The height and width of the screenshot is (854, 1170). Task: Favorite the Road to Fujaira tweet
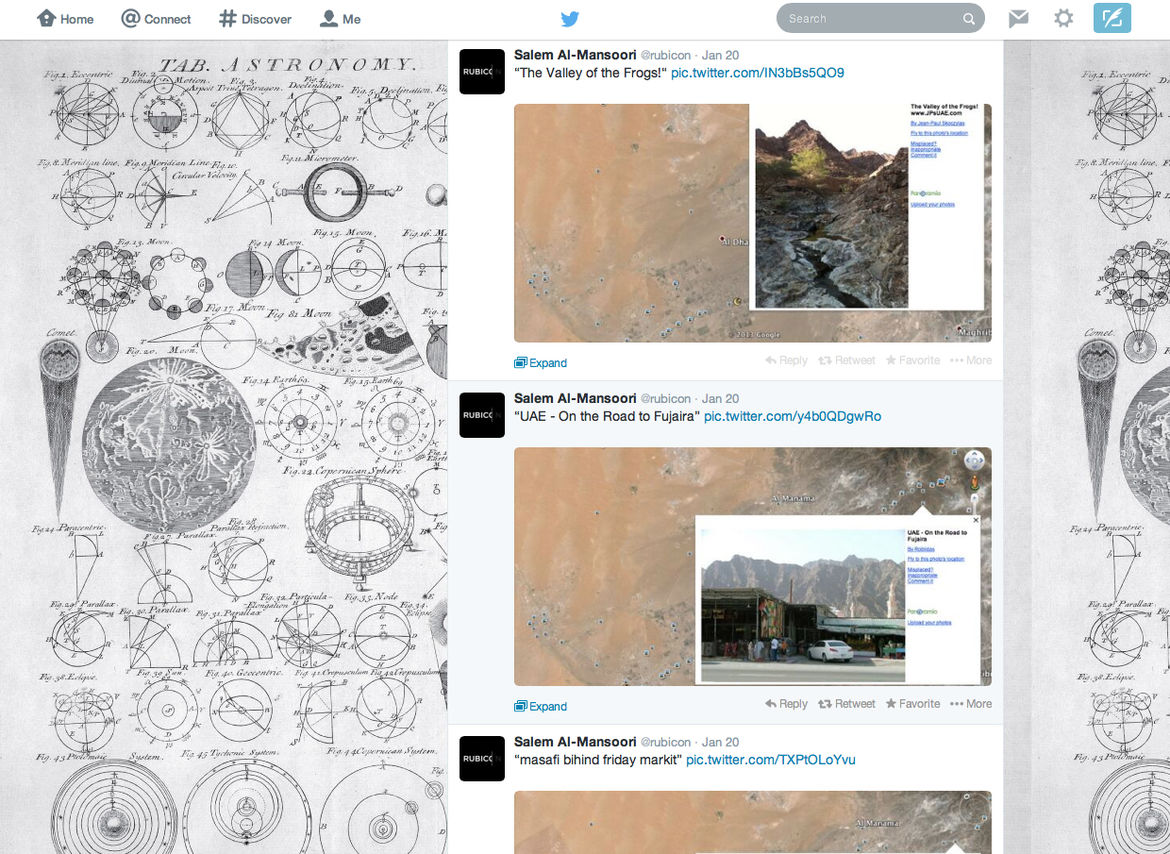point(913,703)
